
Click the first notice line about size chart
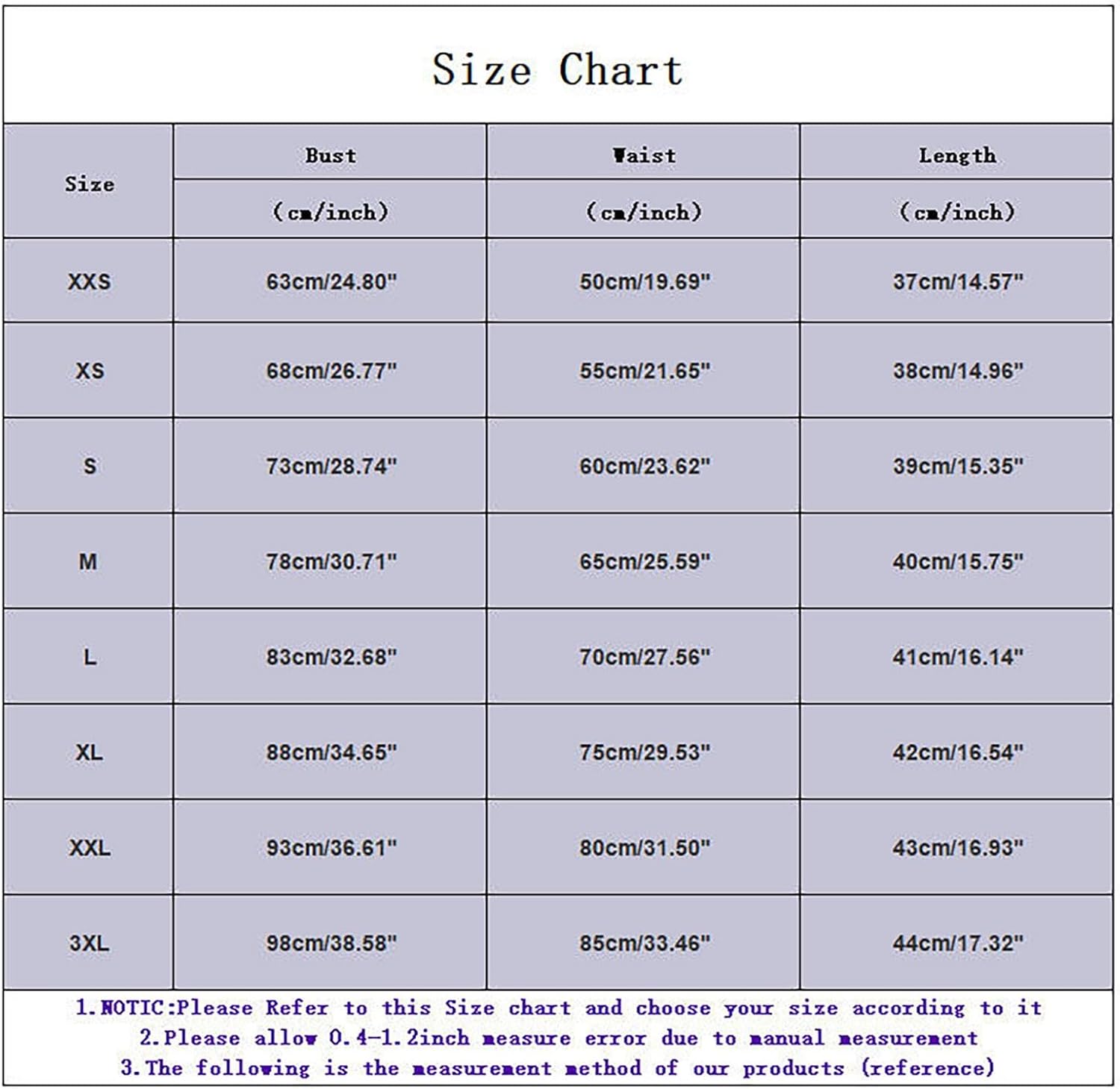[558, 1008]
